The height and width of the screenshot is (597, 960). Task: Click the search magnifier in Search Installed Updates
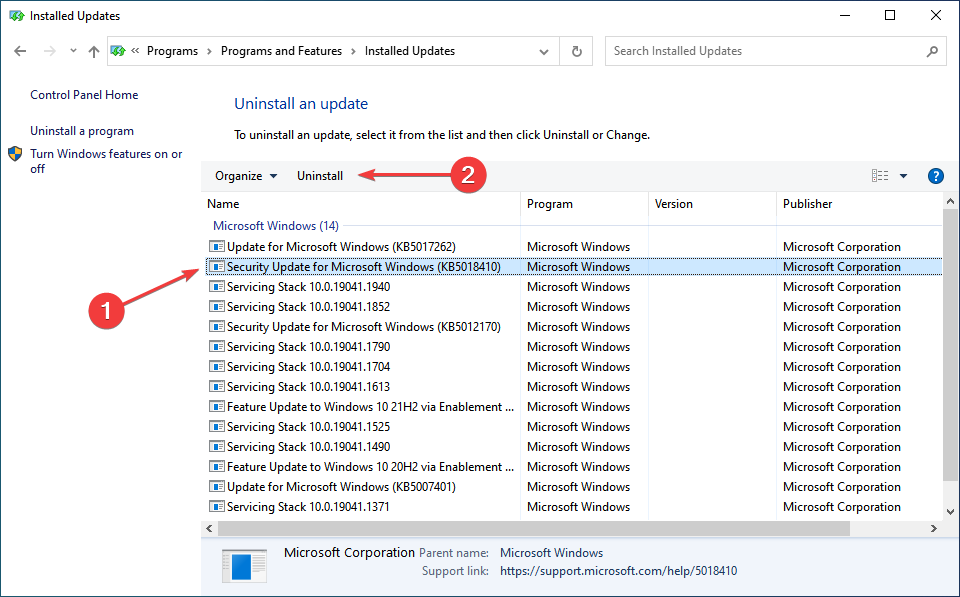(932, 50)
